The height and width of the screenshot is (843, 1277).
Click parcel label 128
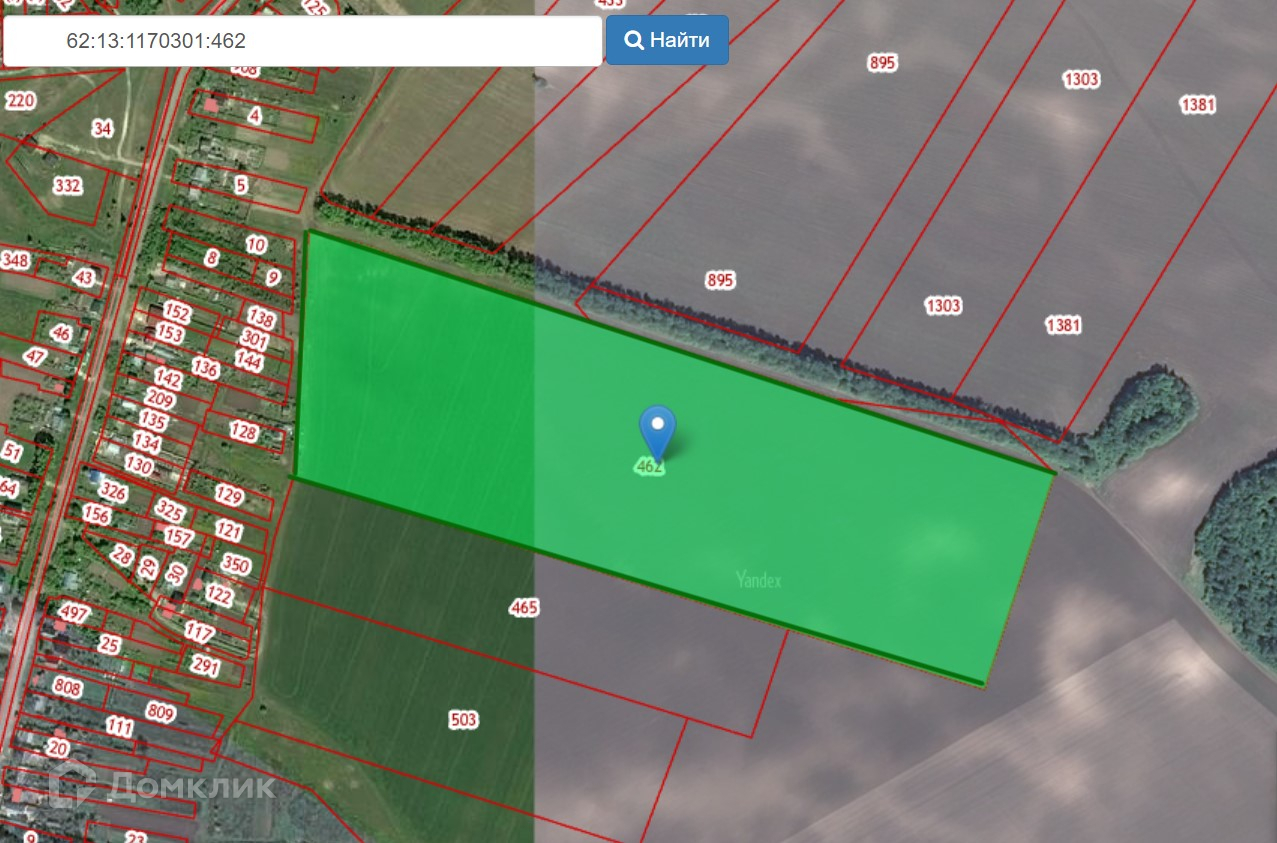pos(244,431)
